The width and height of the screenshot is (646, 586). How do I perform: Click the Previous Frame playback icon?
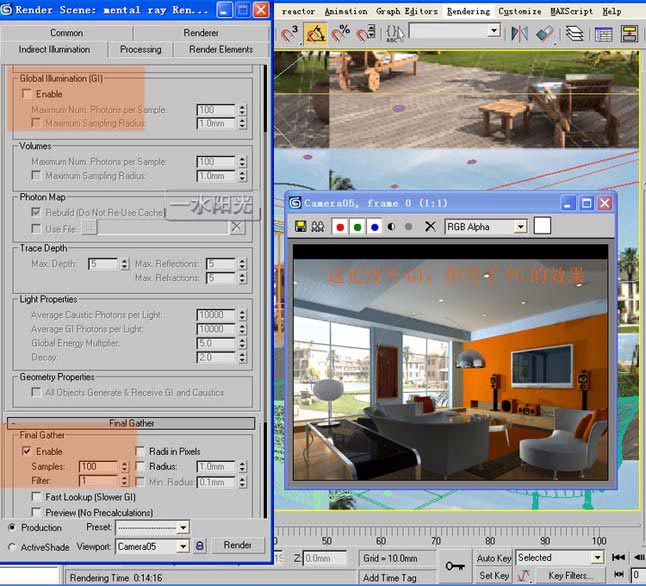(639, 557)
